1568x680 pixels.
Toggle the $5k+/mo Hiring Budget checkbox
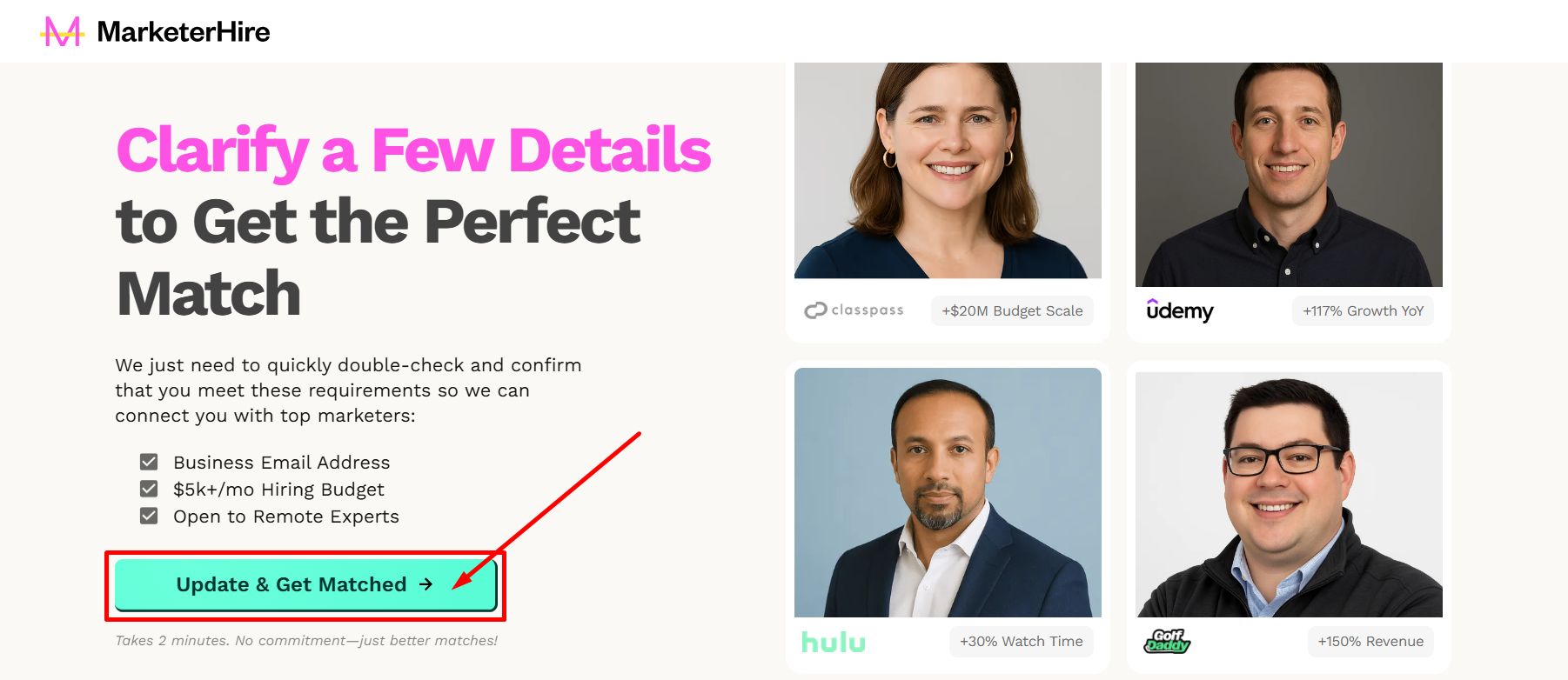tap(150, 489)
